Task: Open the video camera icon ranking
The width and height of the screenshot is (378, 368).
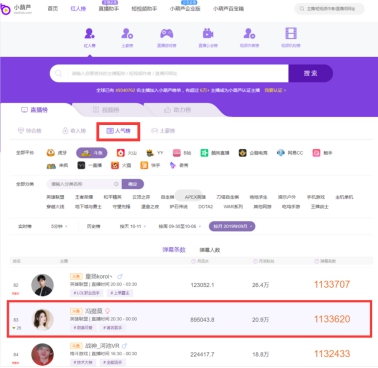Action: [208, 34]
